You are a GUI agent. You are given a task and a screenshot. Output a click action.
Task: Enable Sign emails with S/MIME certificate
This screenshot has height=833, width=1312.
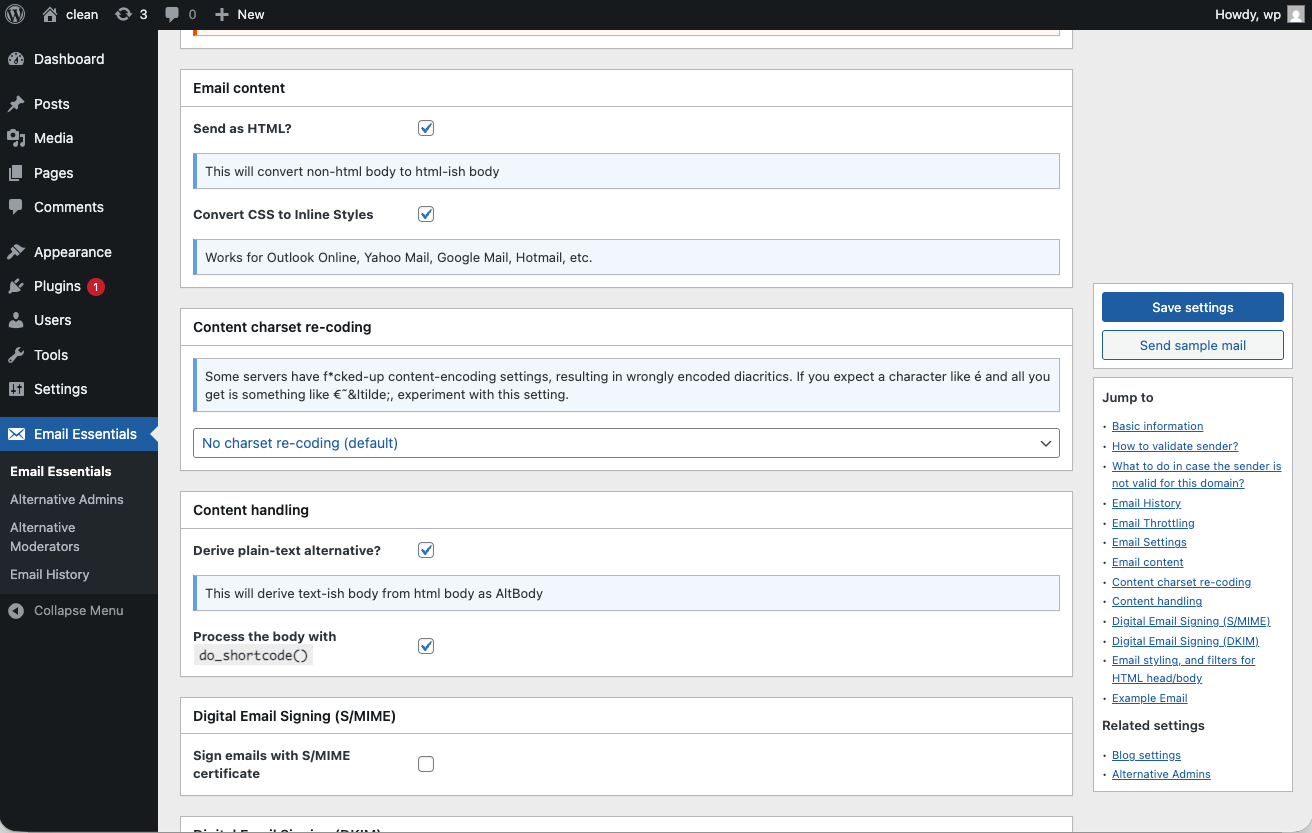pyautogui.click(x=426, y=763)
